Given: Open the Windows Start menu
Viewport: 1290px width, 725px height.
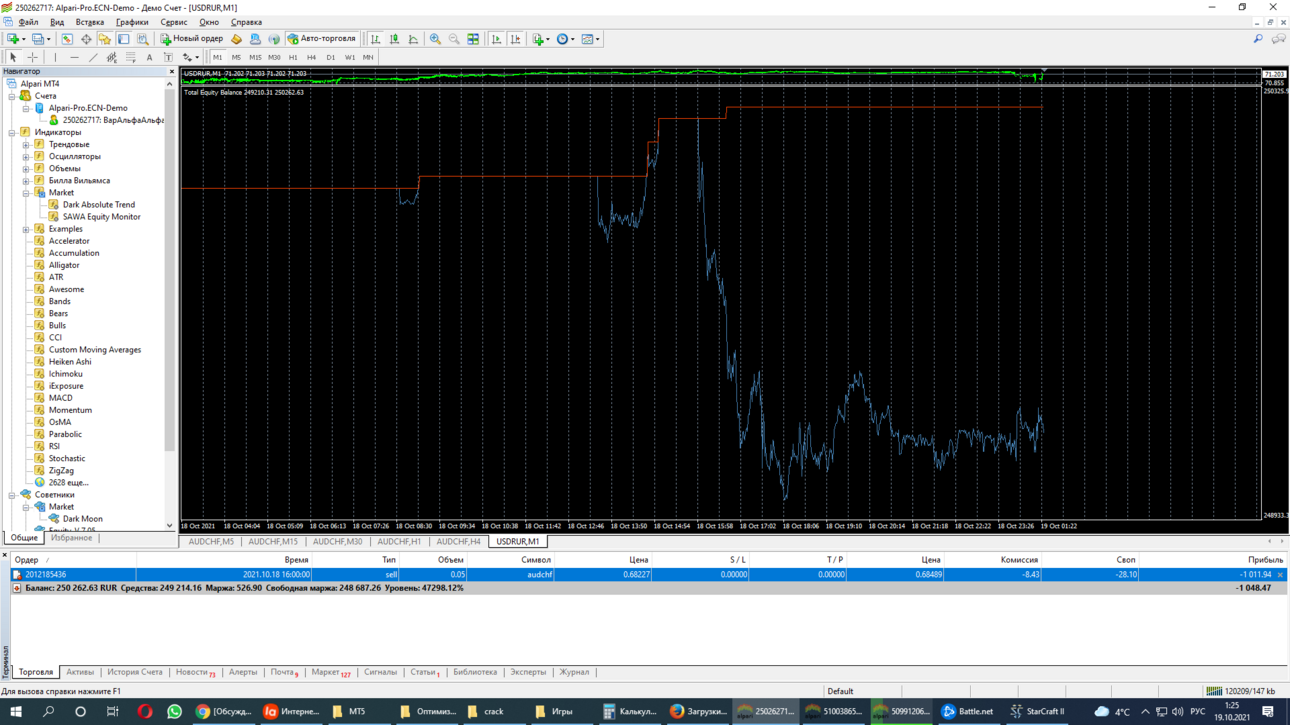Looking at the screenshot, I should [16, 712].
